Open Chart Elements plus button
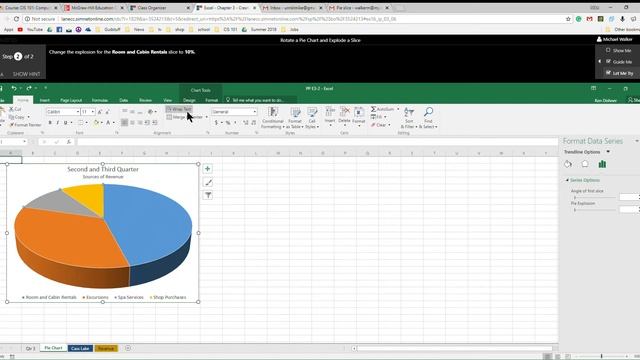Image resolution: width=640 pixels, height=360 pixels. click(x=208, y=169)
